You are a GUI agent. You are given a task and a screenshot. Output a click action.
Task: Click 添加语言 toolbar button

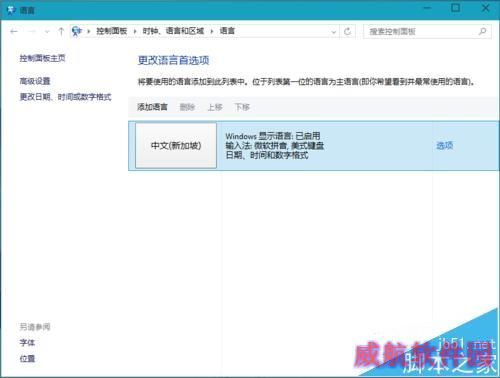pos(152,107)
